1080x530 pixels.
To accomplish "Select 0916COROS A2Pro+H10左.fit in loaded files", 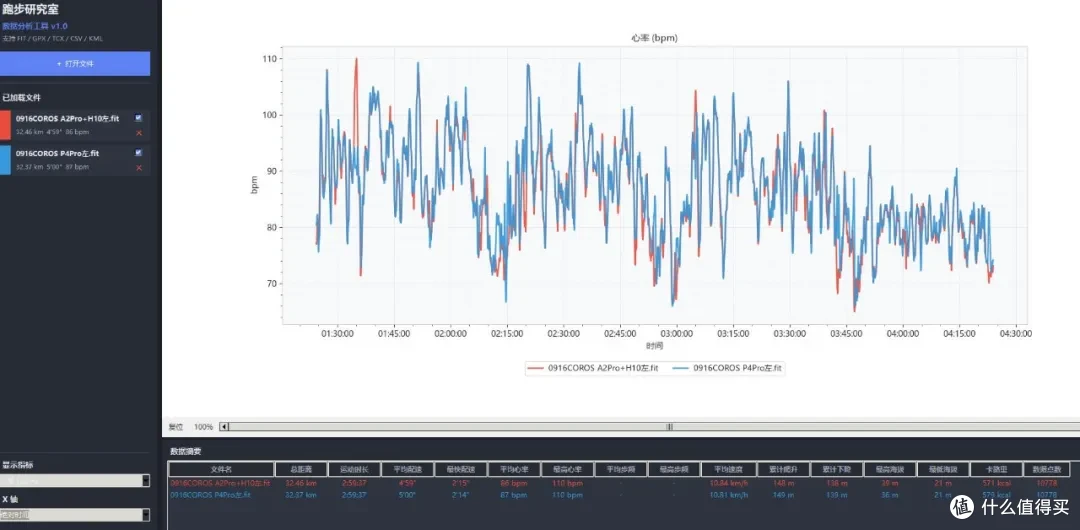I will click(67, 119).
